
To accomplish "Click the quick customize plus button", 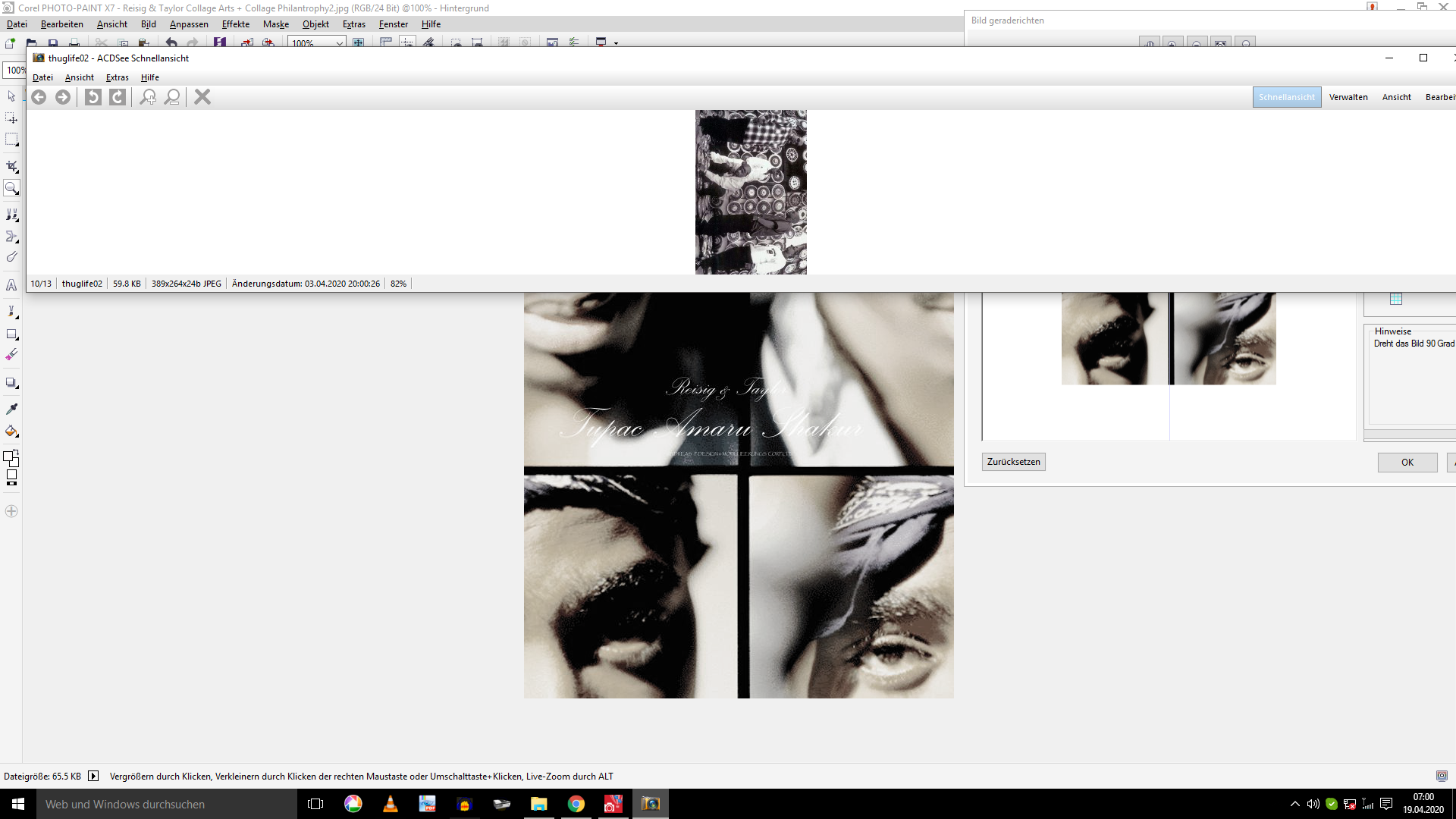I will click(x=11, y=511).
